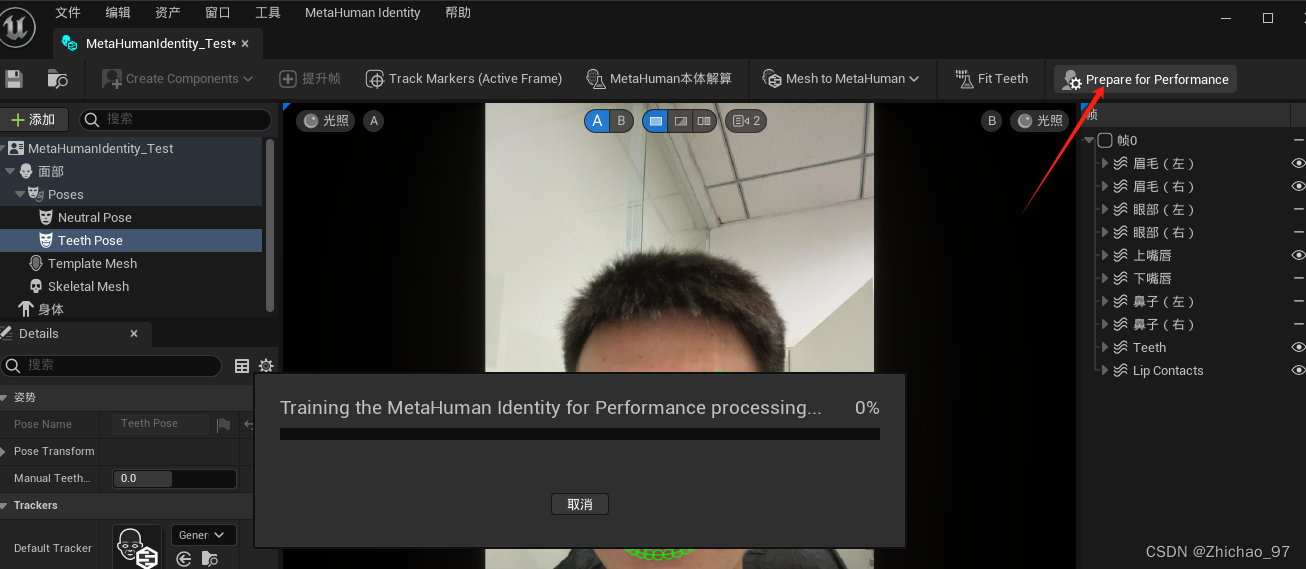Select the Template Mesh head icon
This screenshot has height=569, width=1306.
pyautogui.click(x=36, y=263)
